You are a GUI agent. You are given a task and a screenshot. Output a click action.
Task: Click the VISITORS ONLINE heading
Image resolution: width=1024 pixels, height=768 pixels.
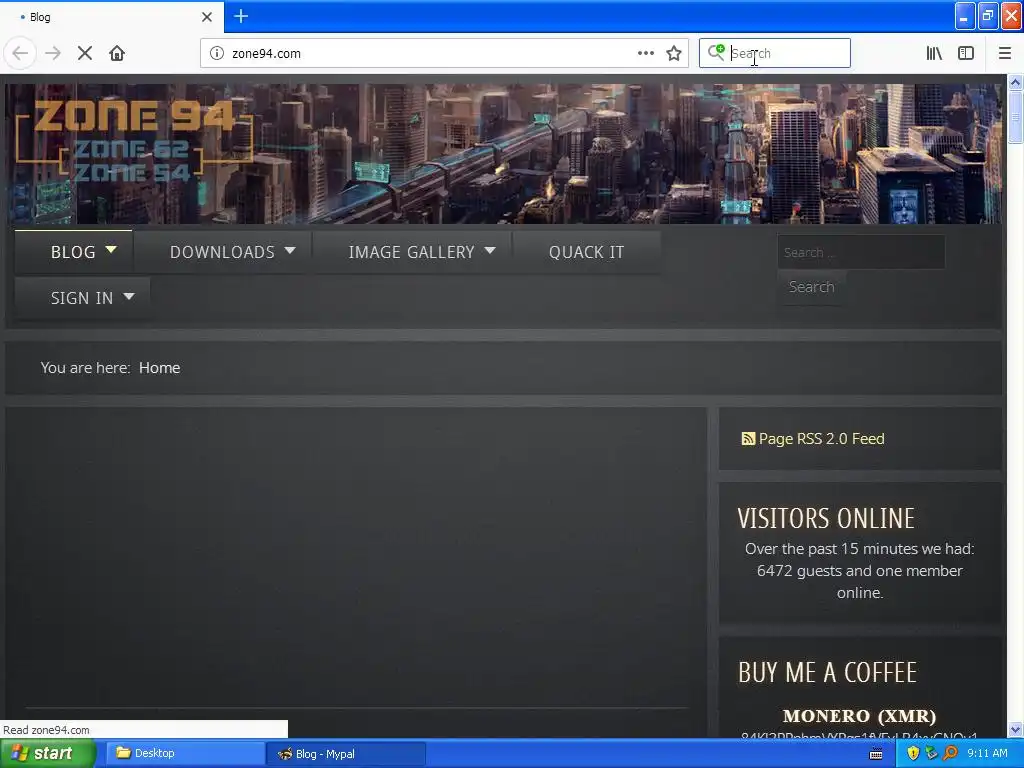pyautogui.click(x=825, y=519)
